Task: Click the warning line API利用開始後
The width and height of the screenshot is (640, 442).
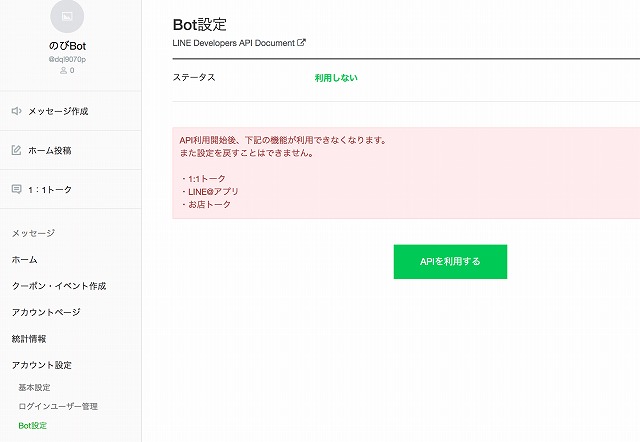Action: [283, 140]
